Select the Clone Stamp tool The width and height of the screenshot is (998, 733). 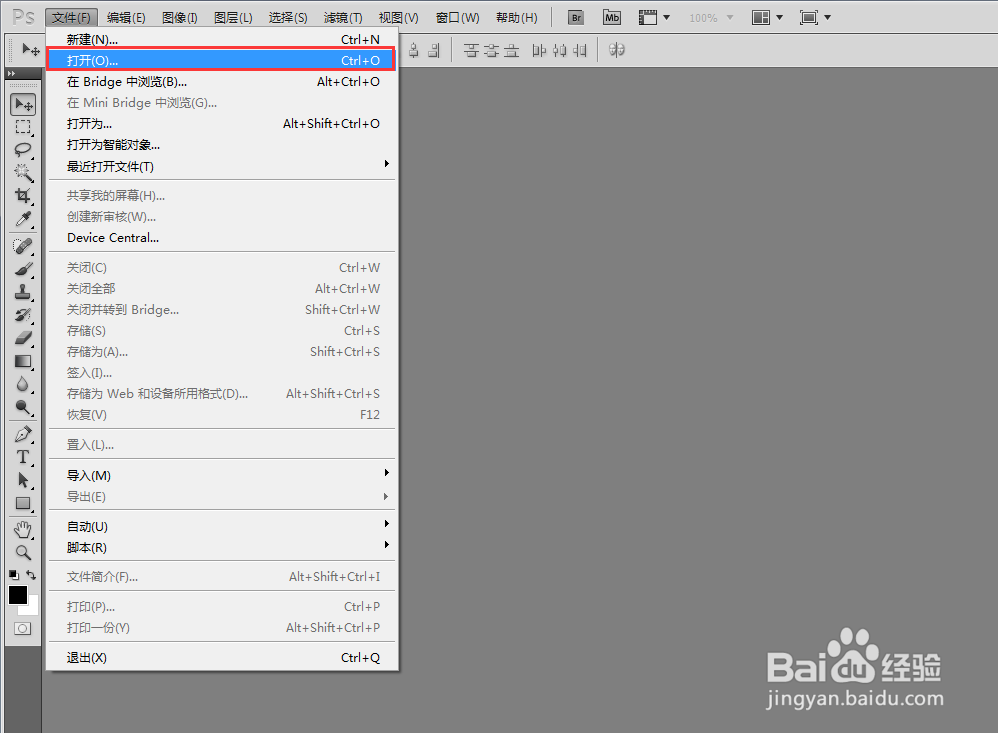tap(24, 292)
